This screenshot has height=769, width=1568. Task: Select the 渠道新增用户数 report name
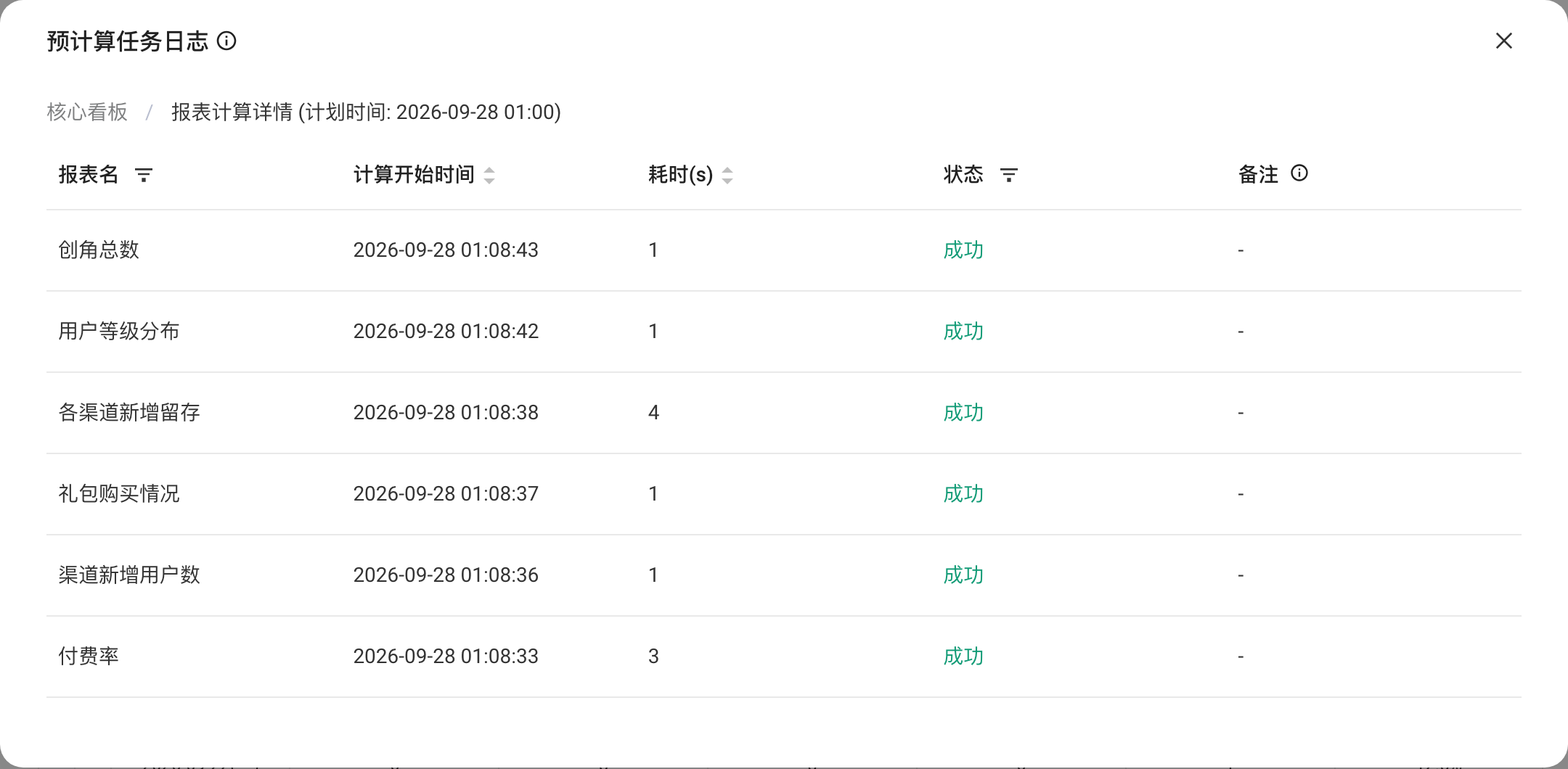129,575
